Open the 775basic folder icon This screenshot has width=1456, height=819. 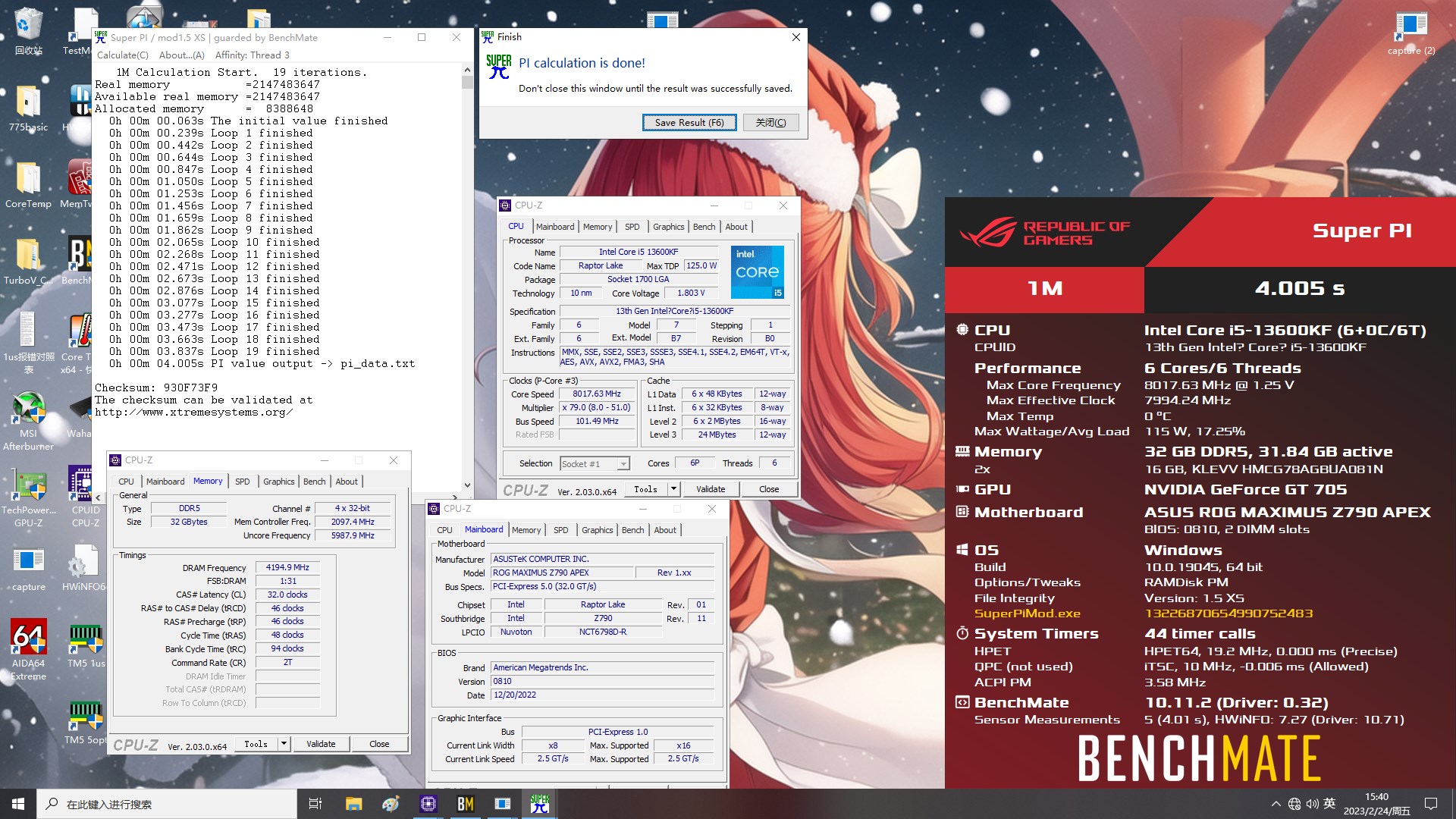(28, 108)
